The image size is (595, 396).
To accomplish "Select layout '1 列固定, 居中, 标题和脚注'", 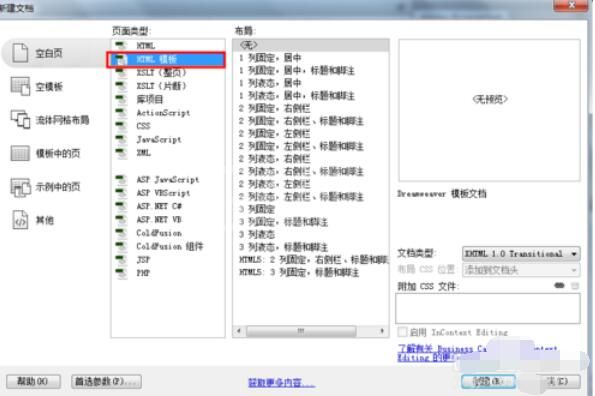I will click(x=297, y=70).
